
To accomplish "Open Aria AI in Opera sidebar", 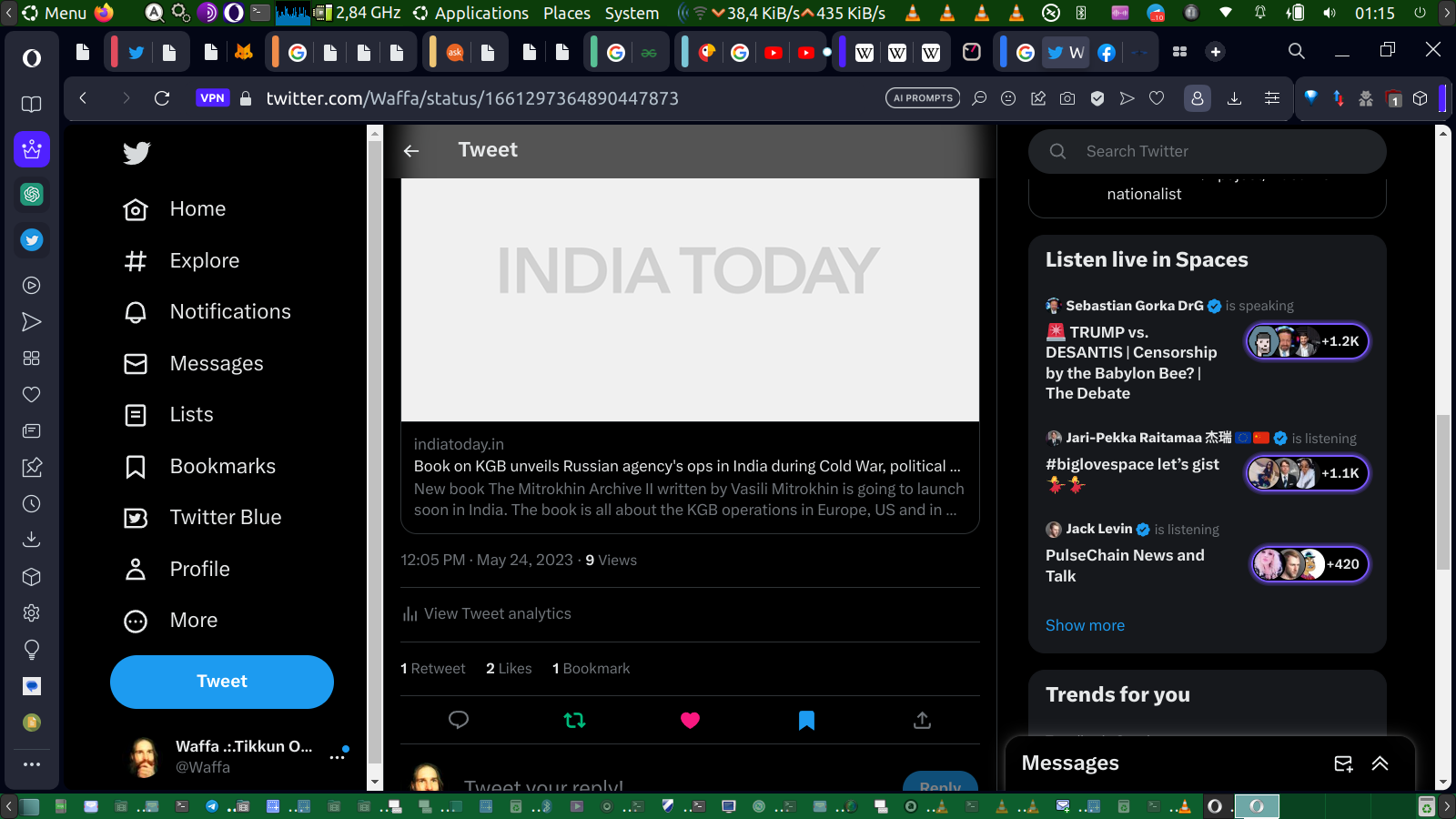I will pyautogui.click(x=32, y=149).
